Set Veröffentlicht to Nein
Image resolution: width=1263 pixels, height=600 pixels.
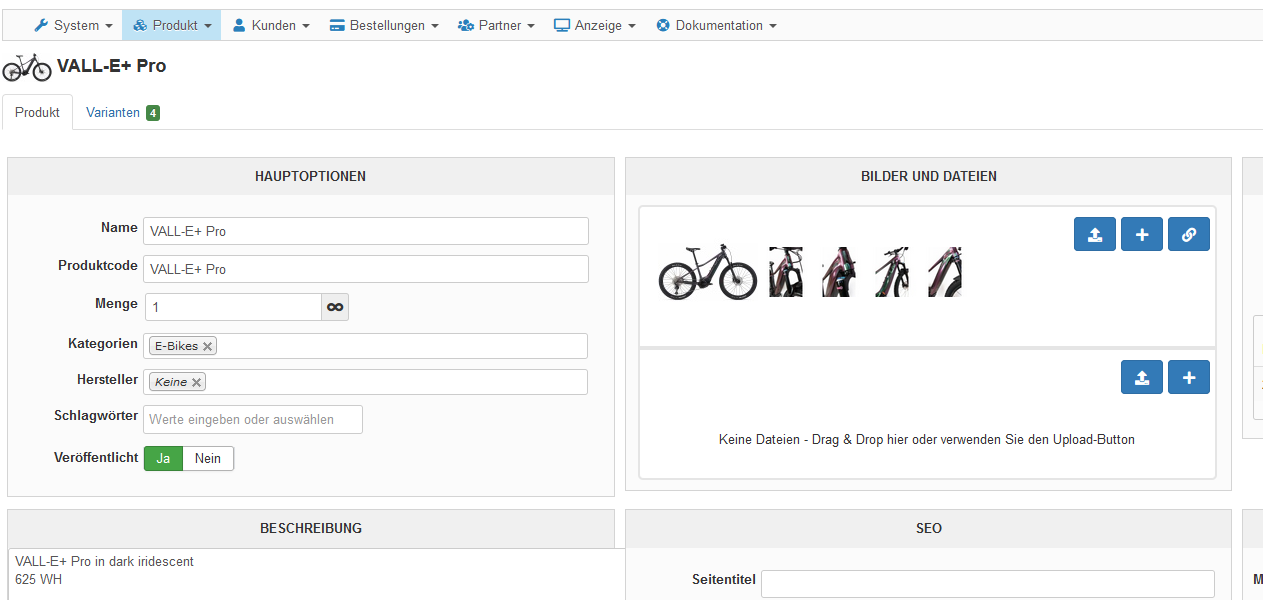click(x=208, y=458)
